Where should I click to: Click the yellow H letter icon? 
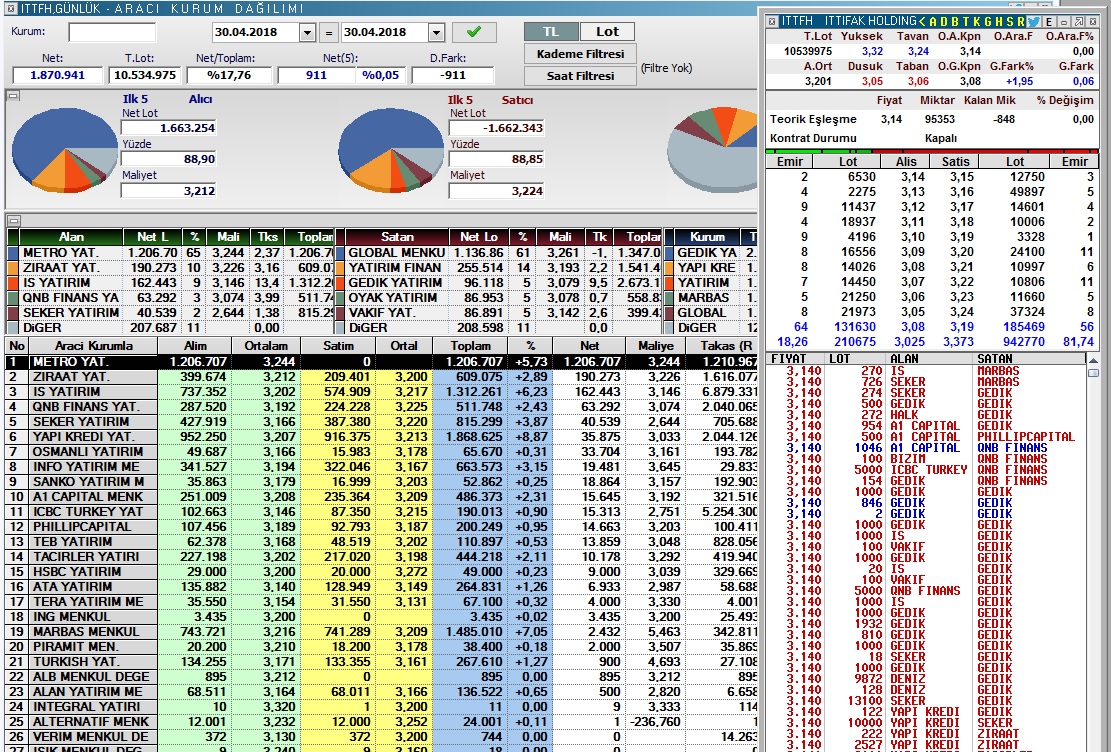pos(999,21)
